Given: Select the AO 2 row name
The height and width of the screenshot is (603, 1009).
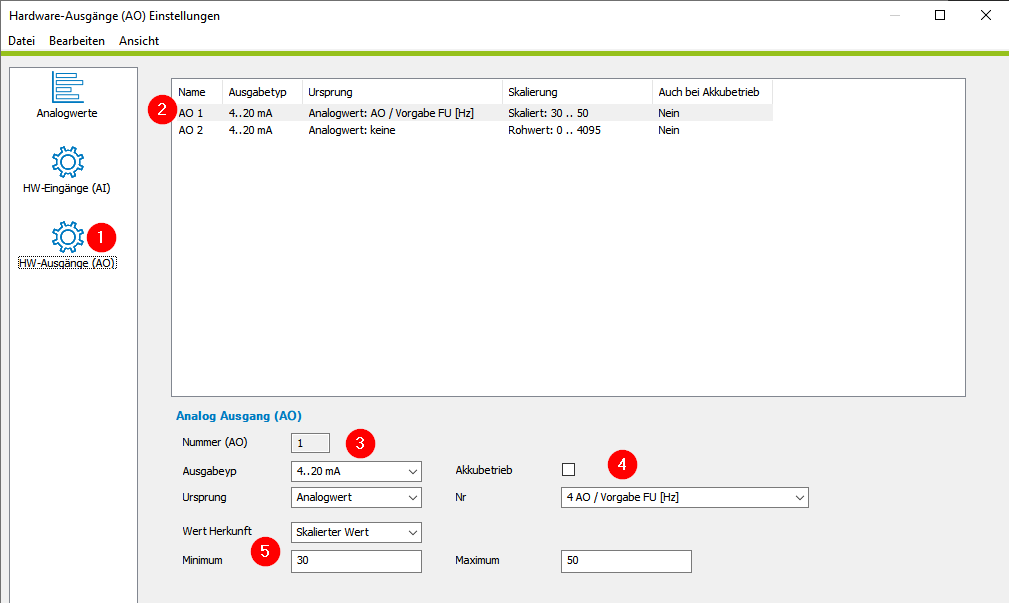Looking at the screenshot, I should (x=190, y=130).
